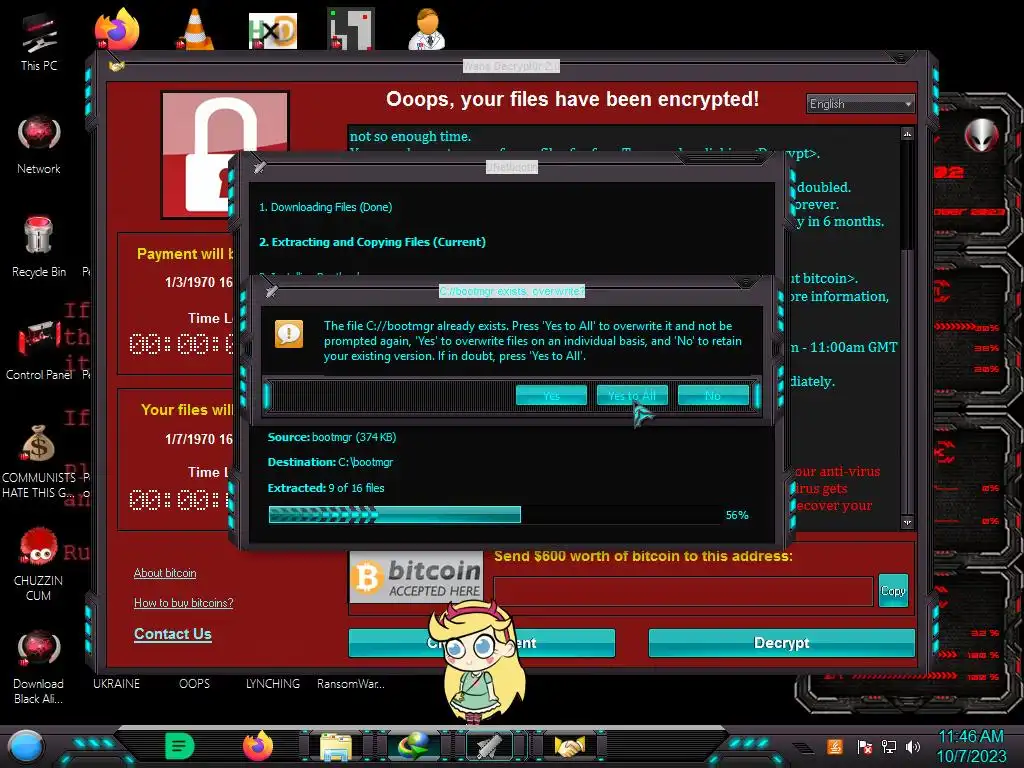The image size is (1024, 768).
Task: Open the Recycle Bin icon
Action: coord(39,248)
